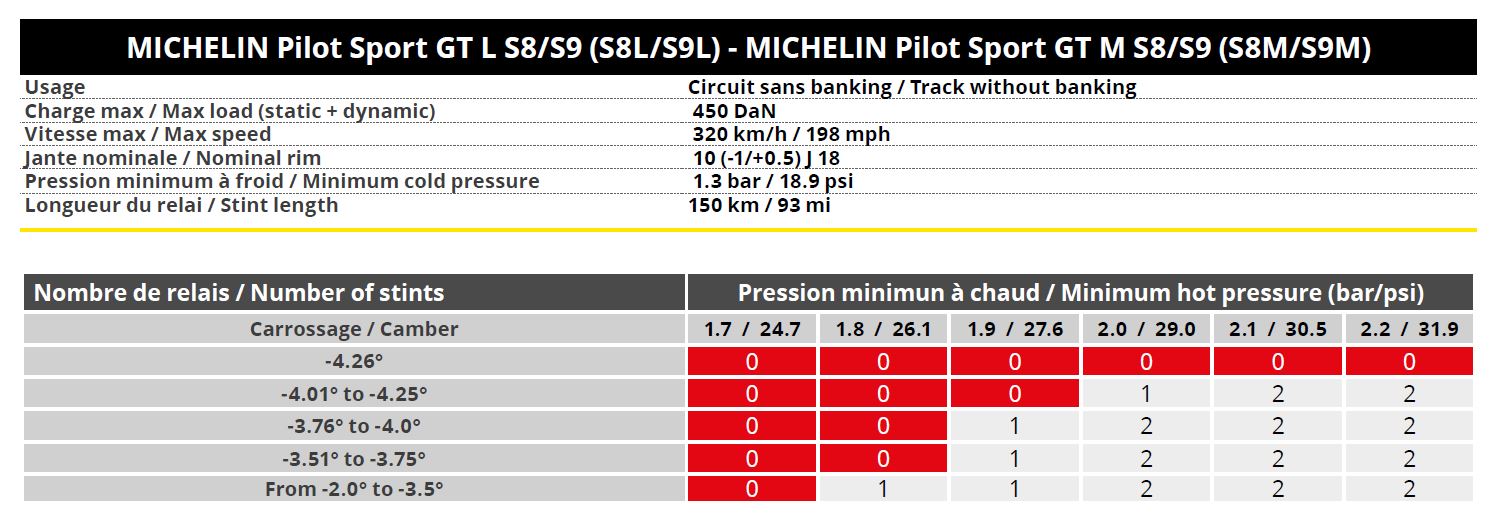
Task: Click the Nominal rim 10 (-1/+0.5) J 18 value
Action: click(766, 158)
